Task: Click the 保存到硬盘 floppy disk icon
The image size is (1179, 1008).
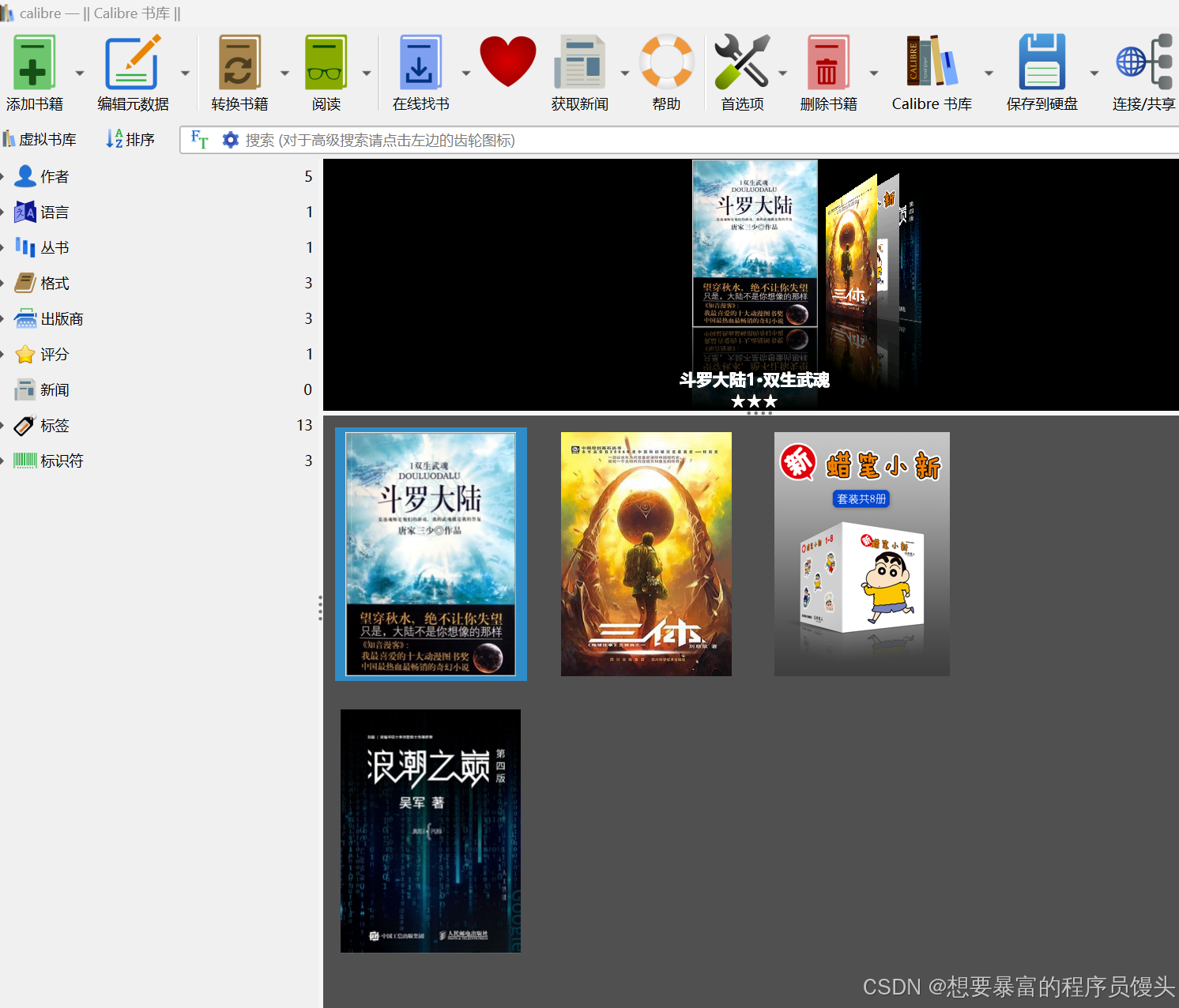Action: point(1042,62)
